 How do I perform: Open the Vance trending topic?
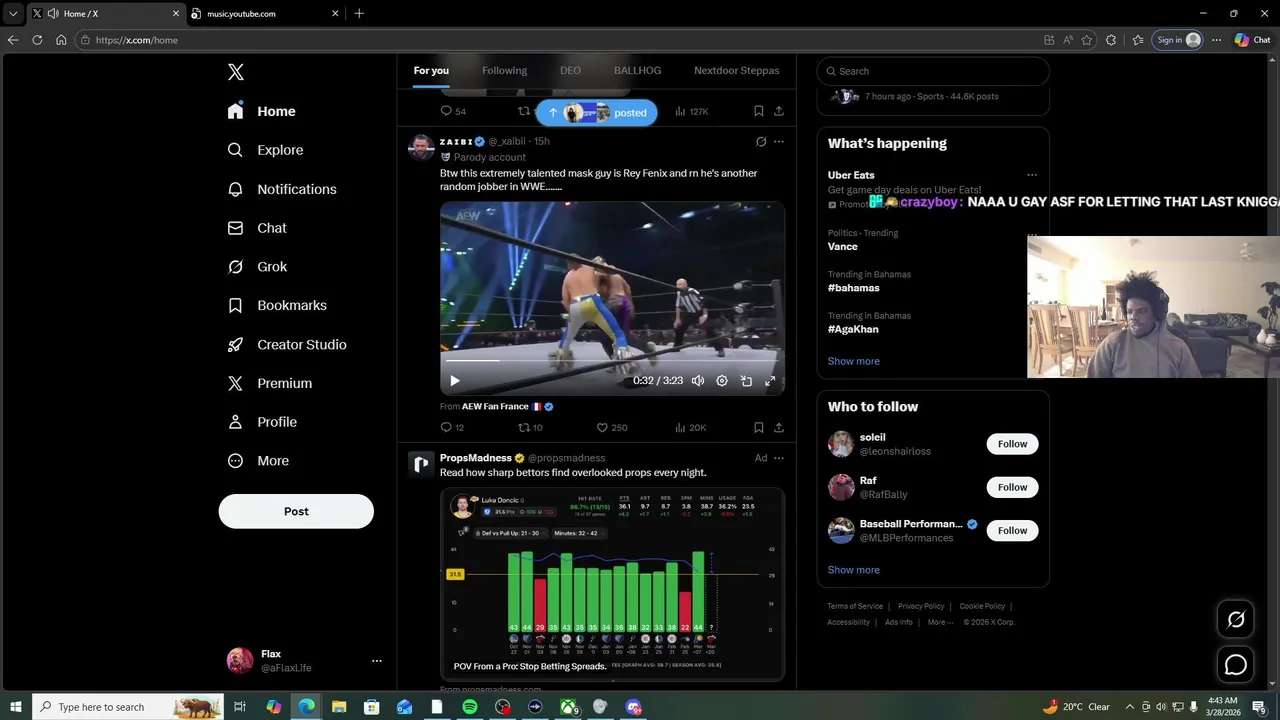tap(843, 246)
